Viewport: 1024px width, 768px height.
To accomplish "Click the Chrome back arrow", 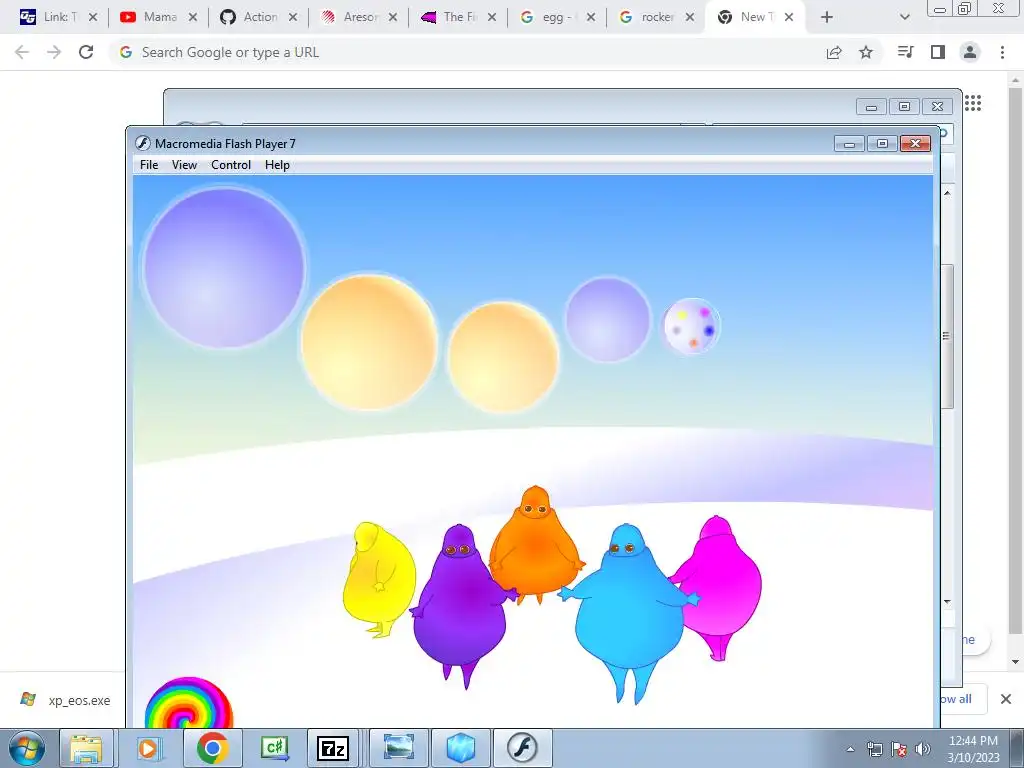I will click(x=22, y=52).
